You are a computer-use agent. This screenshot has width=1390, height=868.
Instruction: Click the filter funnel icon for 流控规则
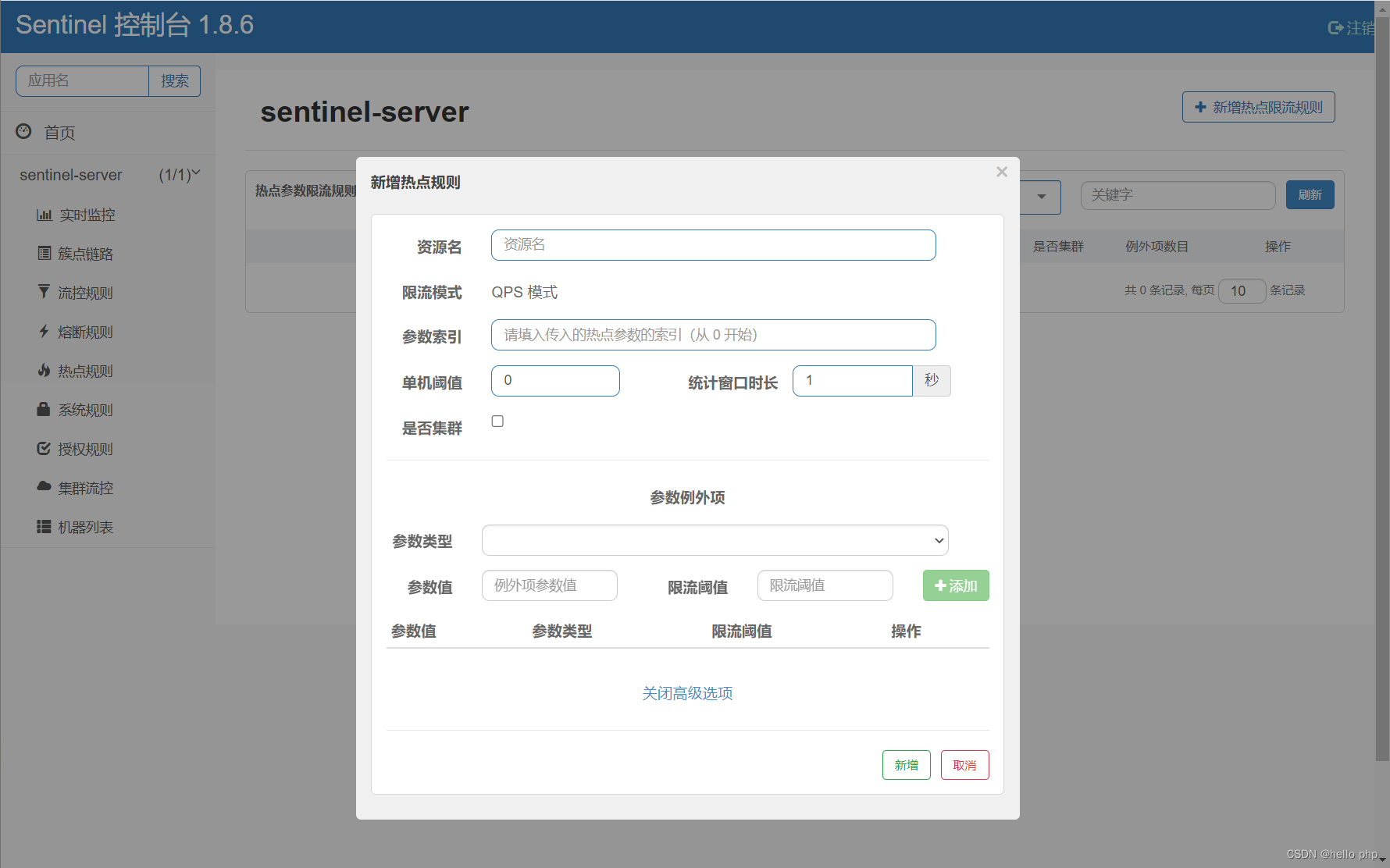click(x=44, y=291)
